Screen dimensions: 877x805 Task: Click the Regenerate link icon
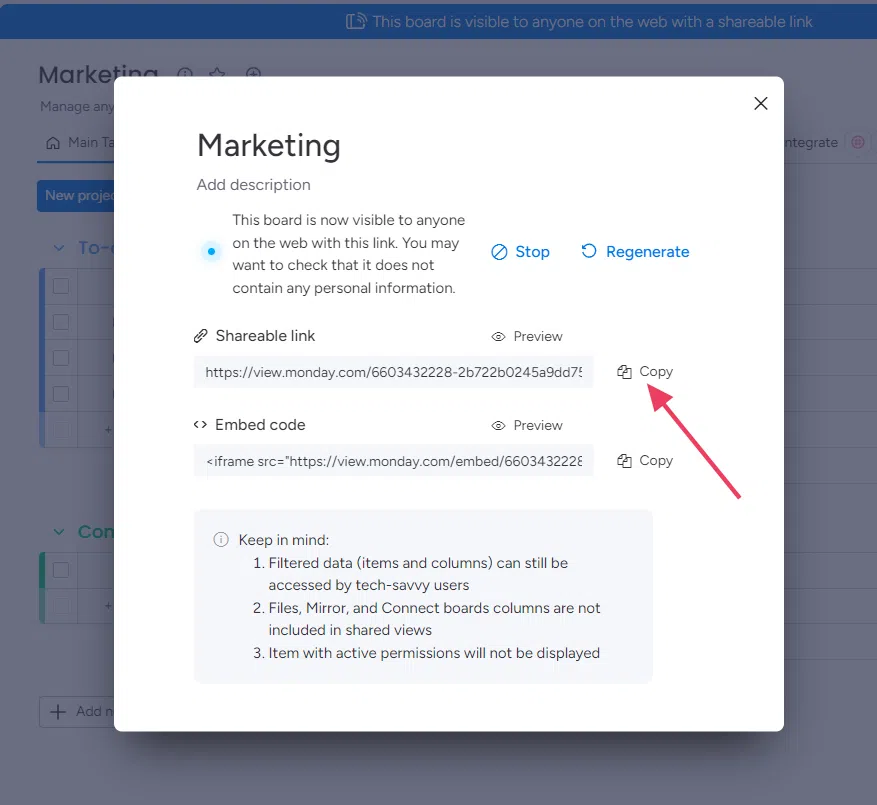(x=589, y=252)
